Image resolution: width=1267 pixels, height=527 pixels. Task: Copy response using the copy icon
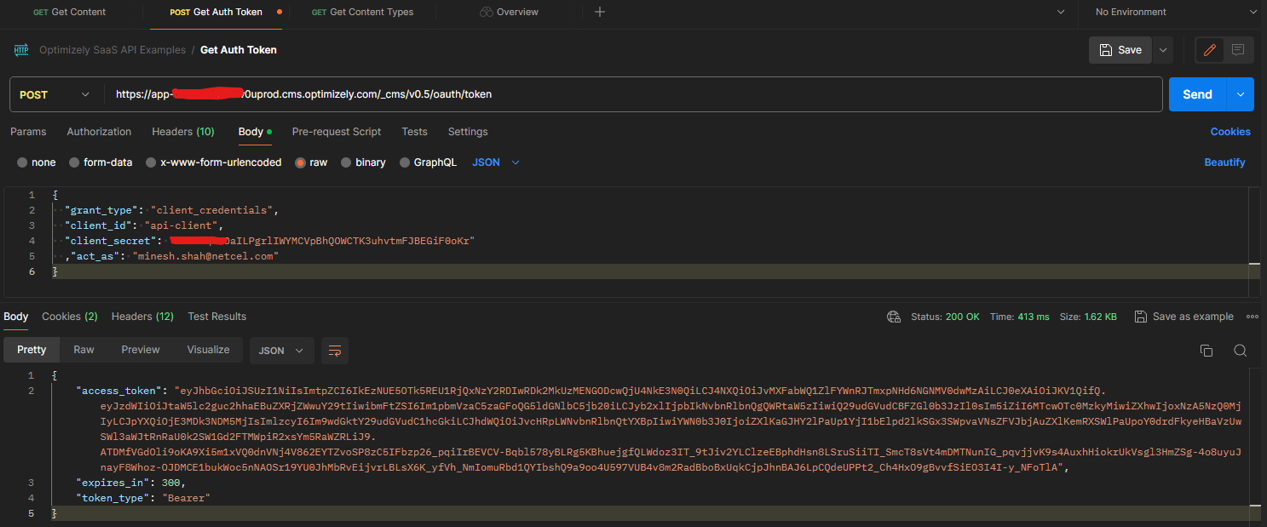click(1206, 350)
